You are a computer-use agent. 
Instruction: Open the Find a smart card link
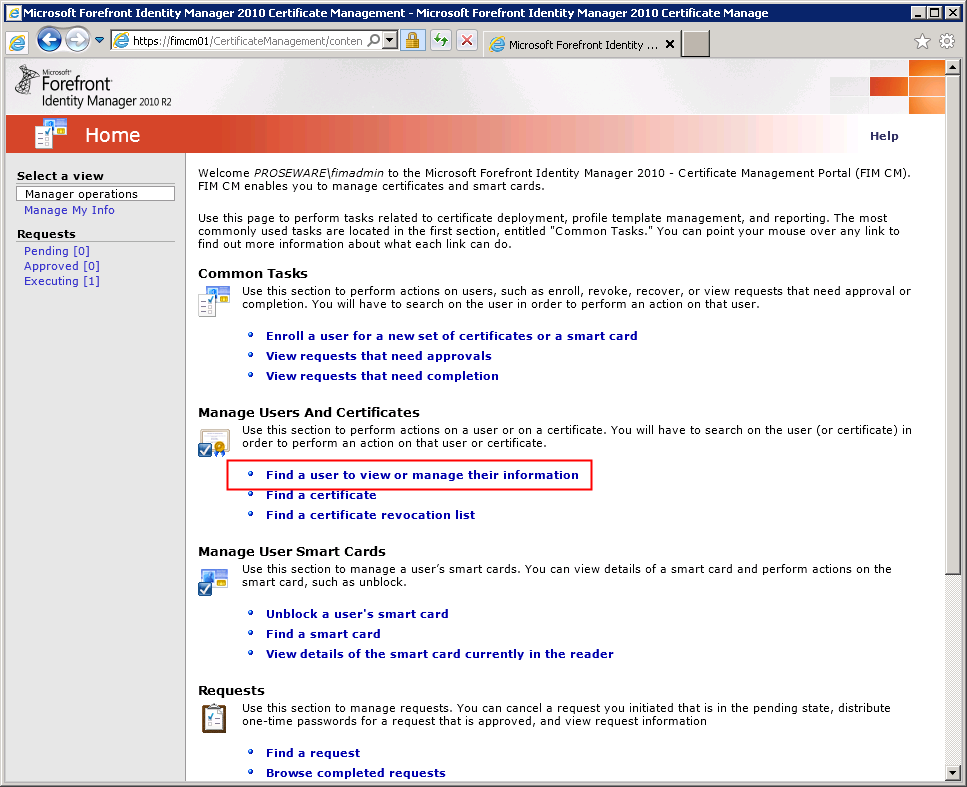(x=323, y=633)
